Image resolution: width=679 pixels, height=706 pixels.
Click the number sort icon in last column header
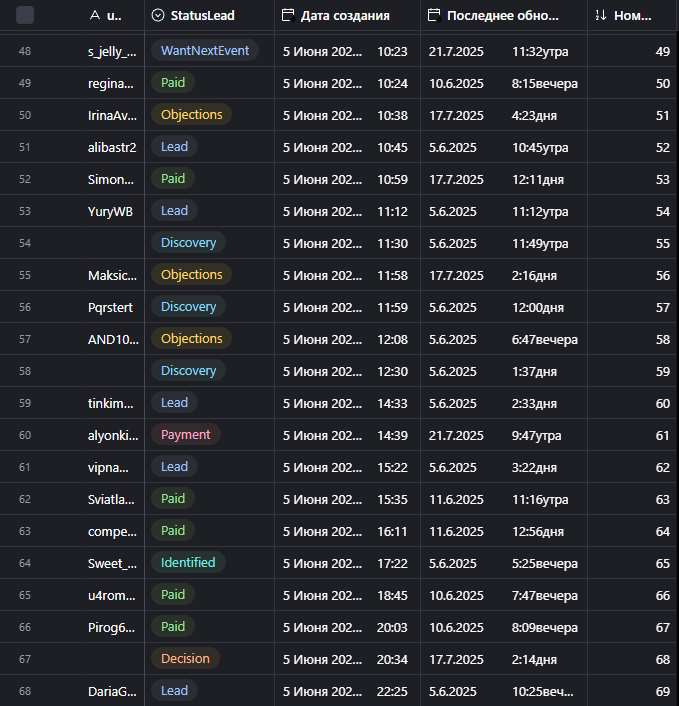(x=600, y=16)
